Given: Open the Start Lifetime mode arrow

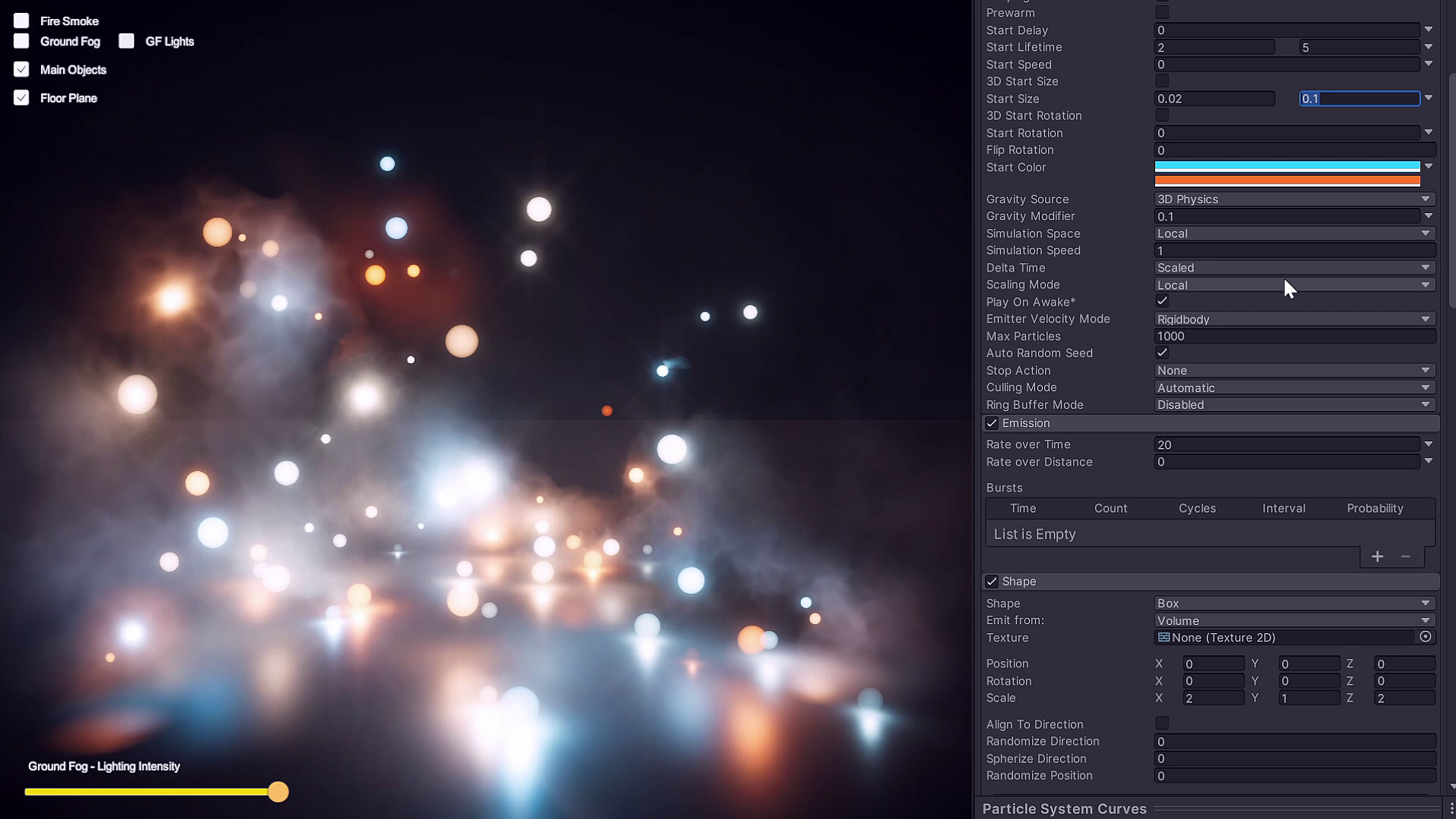Looking at the screenshot, I should click(x=1429, y=47).
